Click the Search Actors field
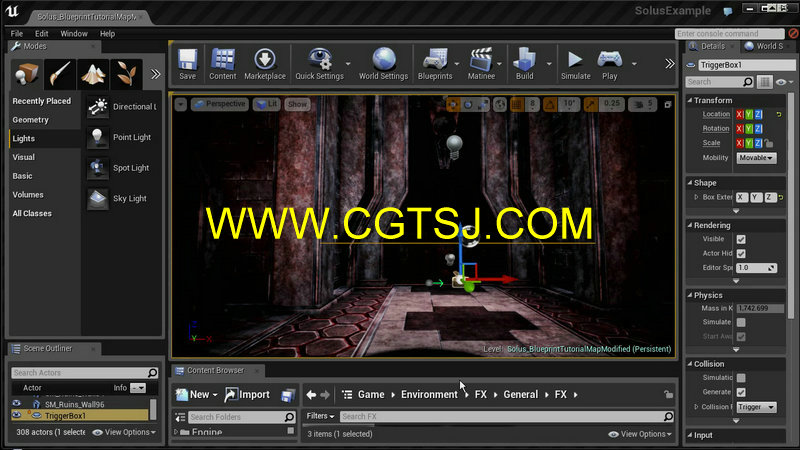This screenshot has height=450, width=800. point(84,373)
